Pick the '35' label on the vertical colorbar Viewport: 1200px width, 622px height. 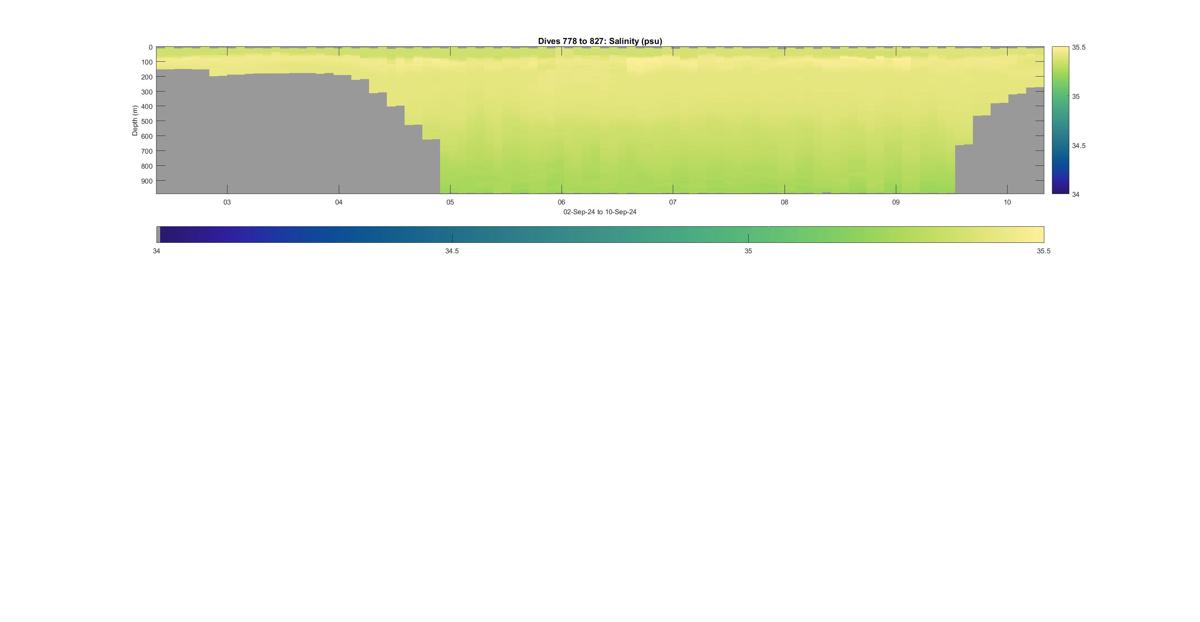coord(1076,96)
